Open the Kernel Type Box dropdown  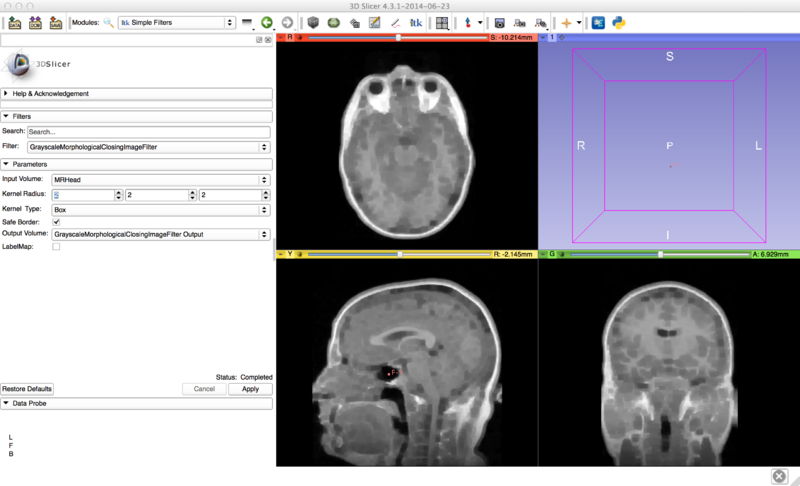(x=161, y=210)
